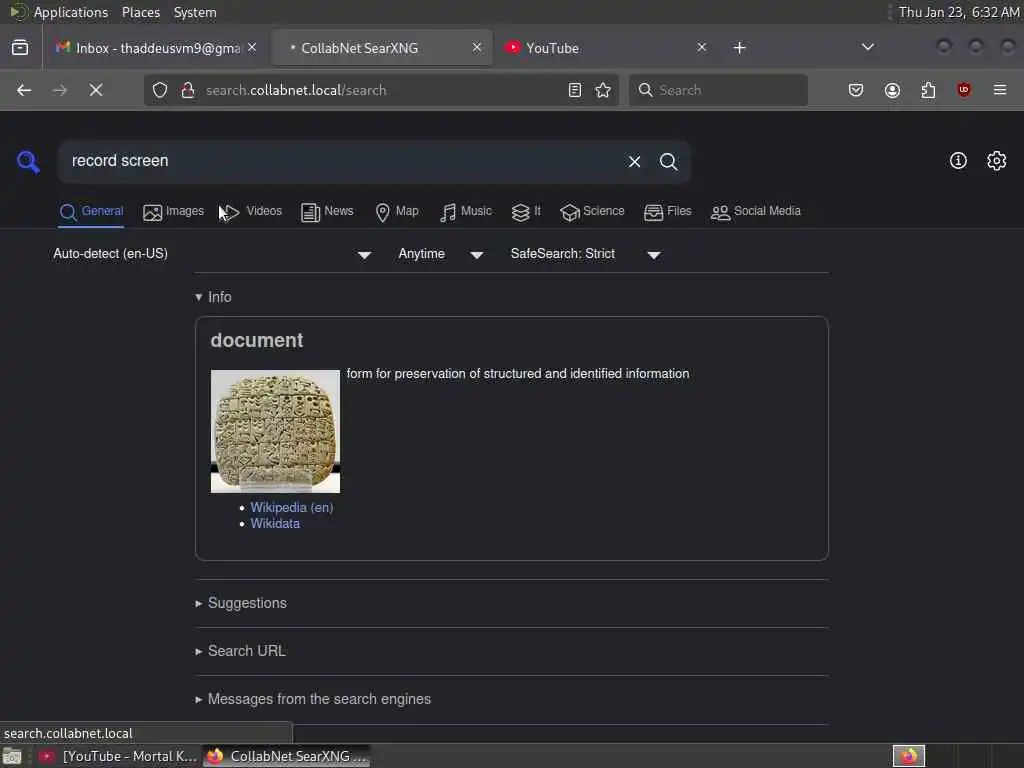Submit search with magnifier button
Viewport: 1024px width, 768px height.
pos(668,161)
